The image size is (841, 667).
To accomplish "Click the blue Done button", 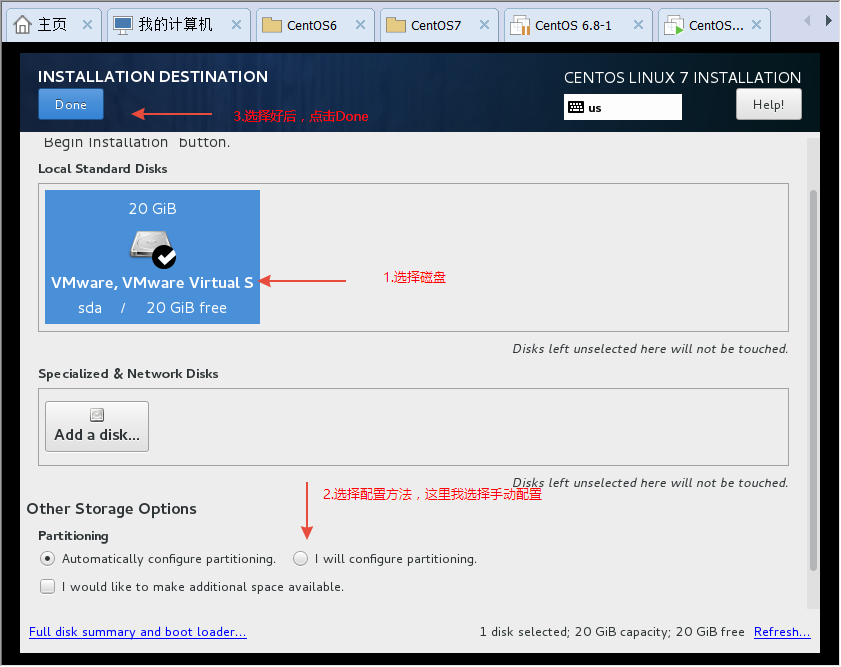I will pos(71,105).
